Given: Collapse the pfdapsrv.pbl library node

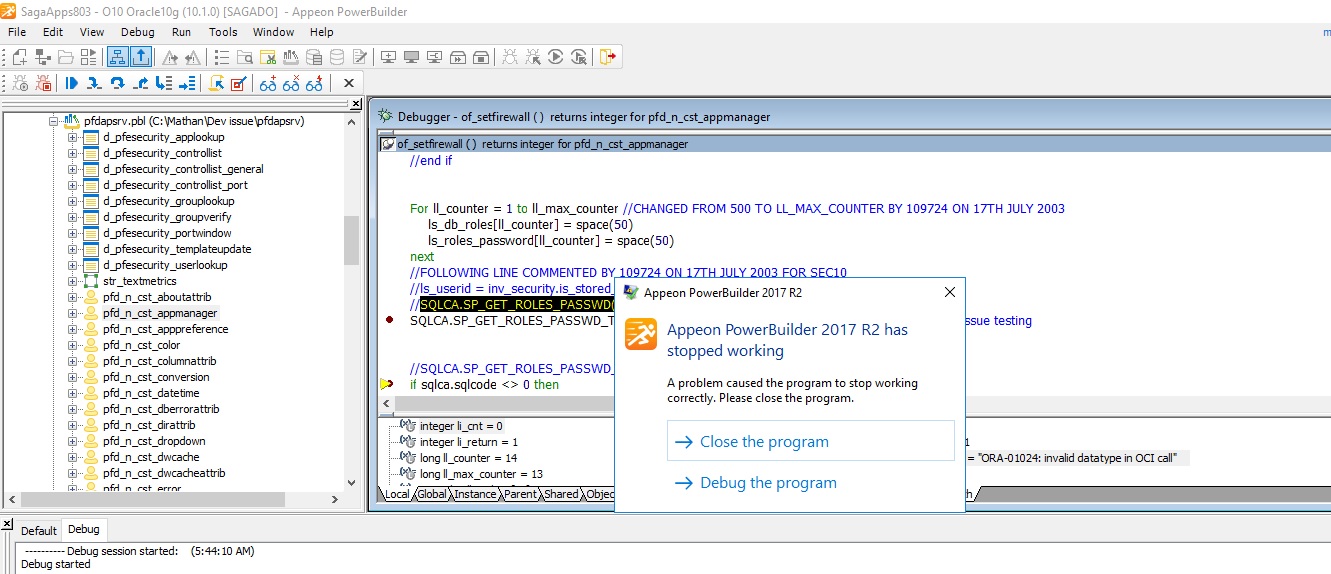Looking at the screenshot, I should pyautogui.click(x=54, y=121).
